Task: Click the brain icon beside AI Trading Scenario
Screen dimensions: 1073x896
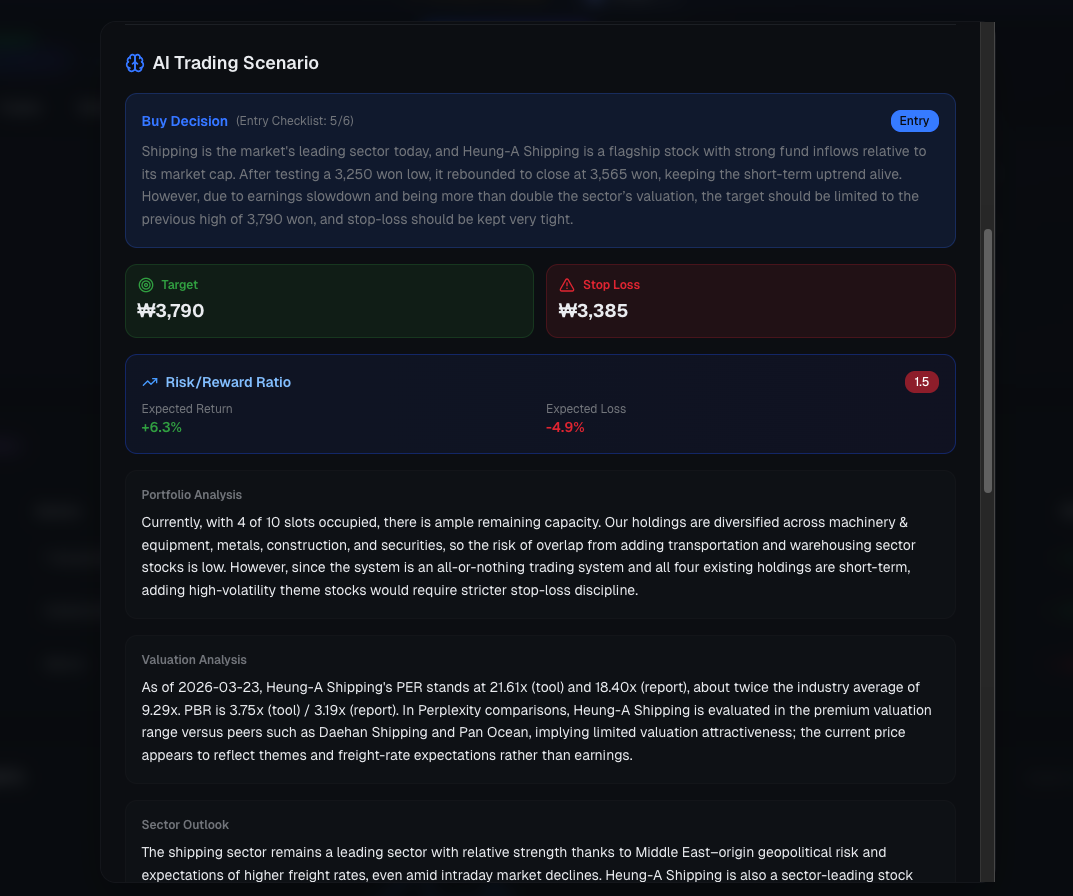Action: click(x=134, y=62)
